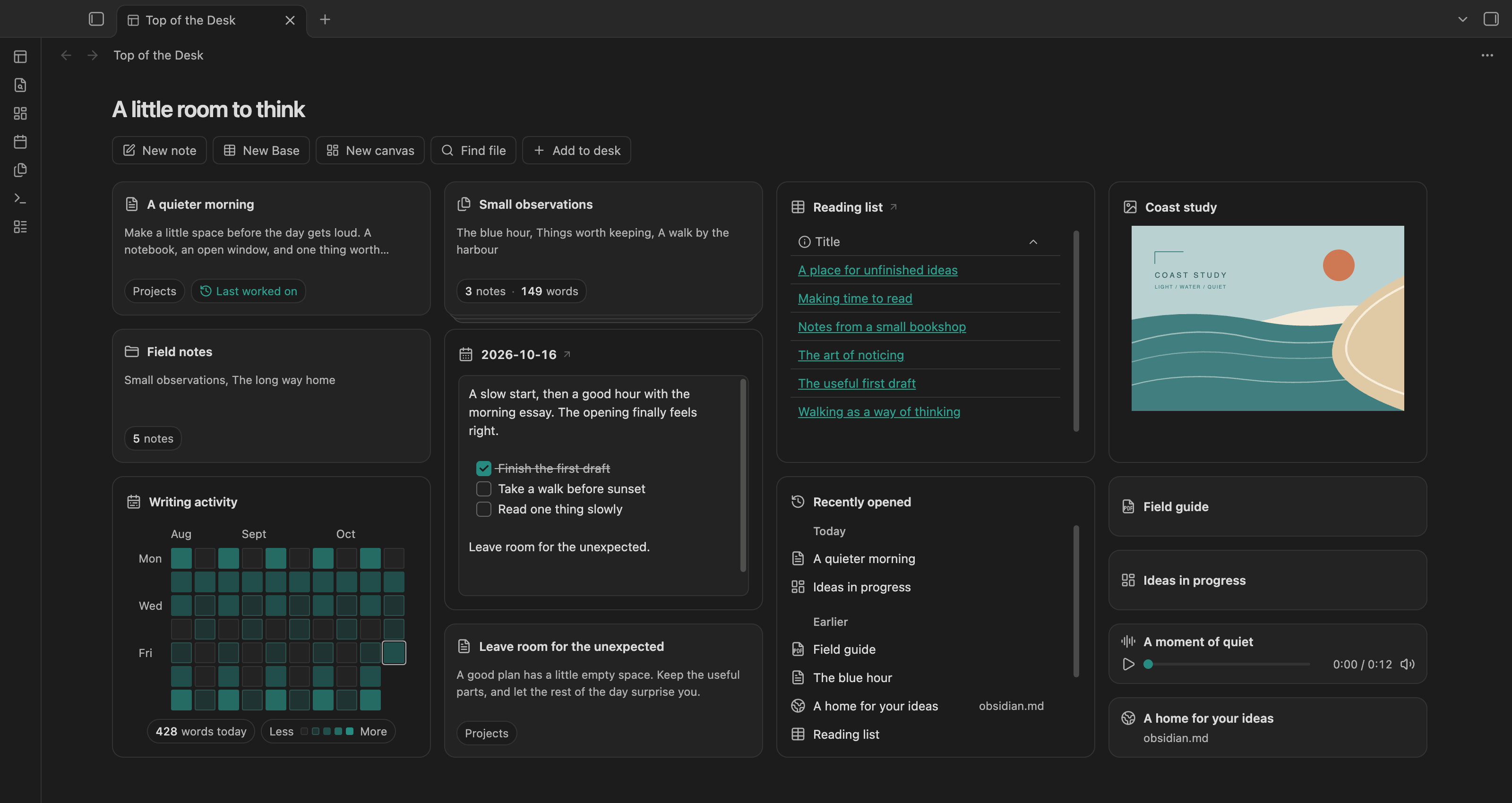Open the Ideas in progress canvas card
This screenshot has width=1512, height=803.
tap(1268, 580)
